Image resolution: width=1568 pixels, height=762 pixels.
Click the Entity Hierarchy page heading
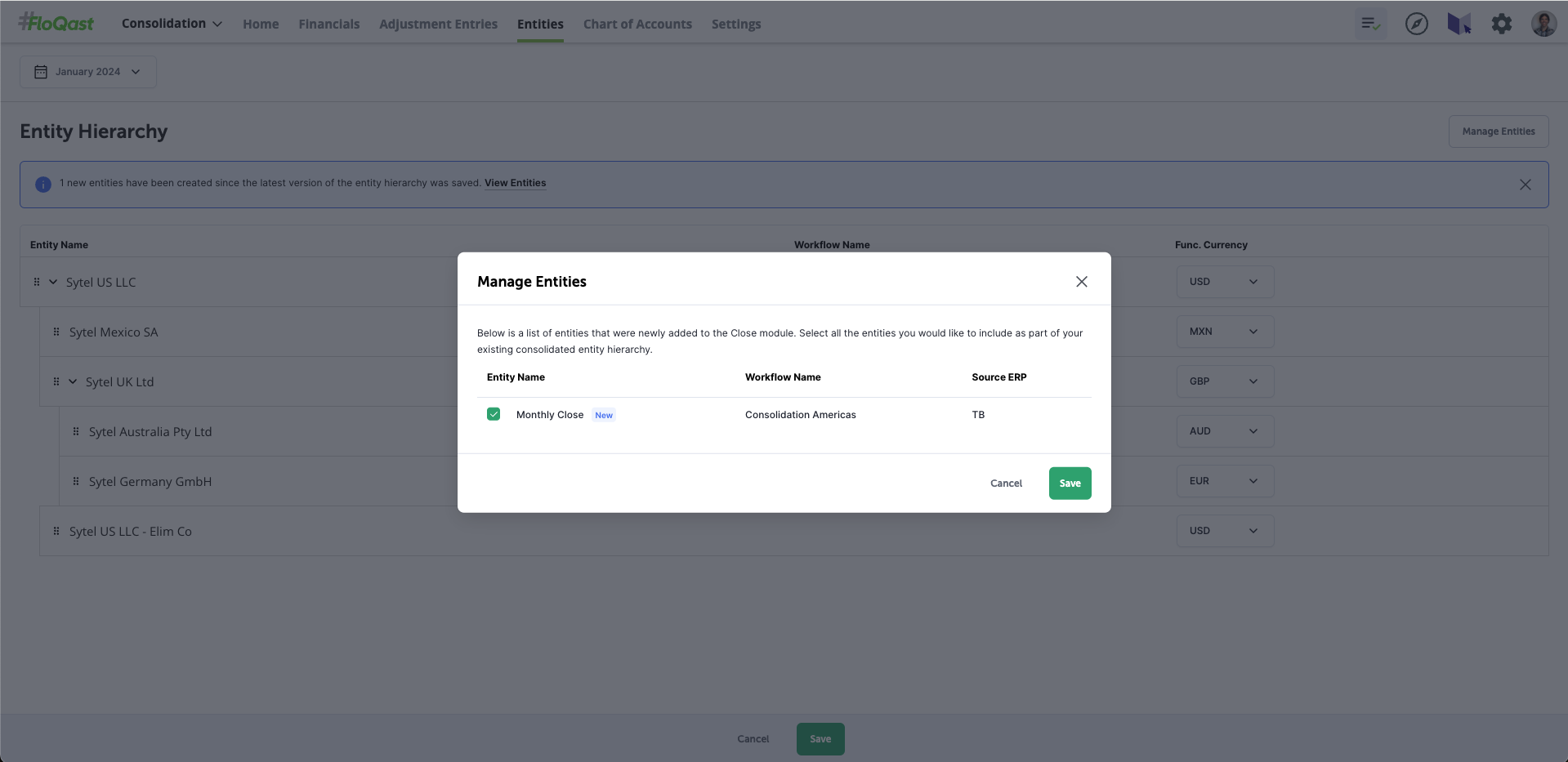coord(94,131)
